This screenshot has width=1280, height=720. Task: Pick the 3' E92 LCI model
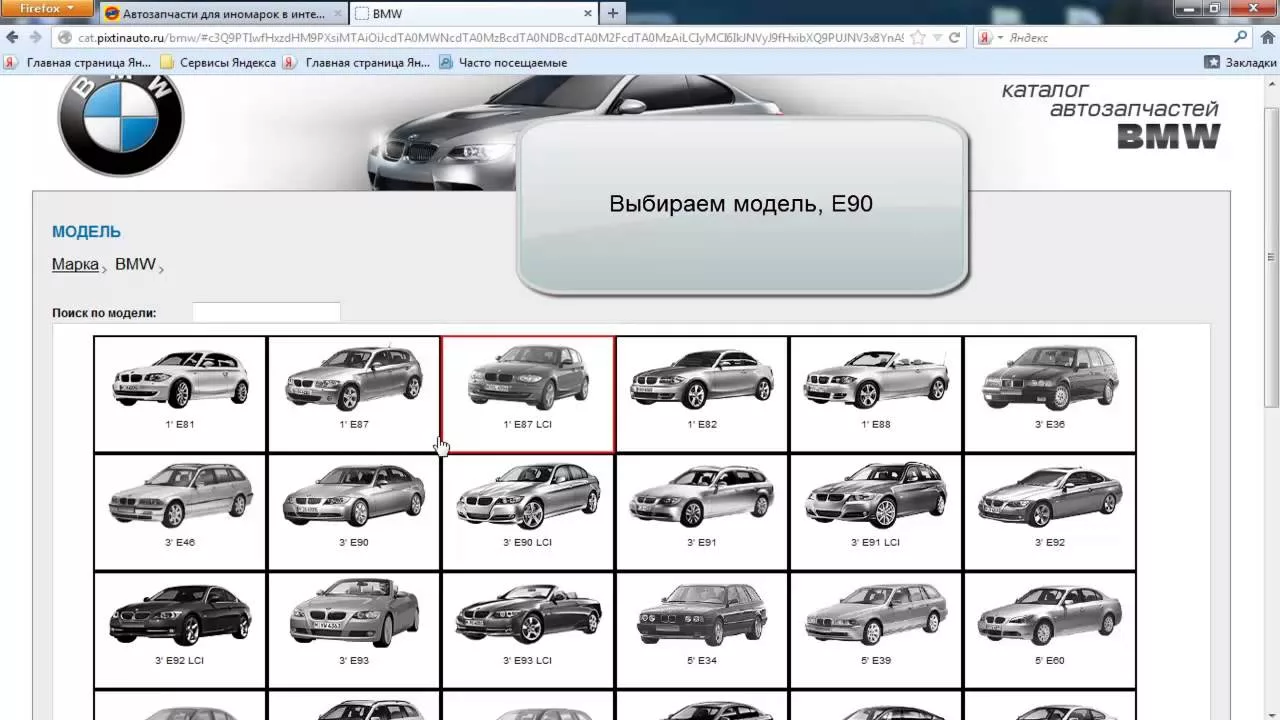click(180, 630)
